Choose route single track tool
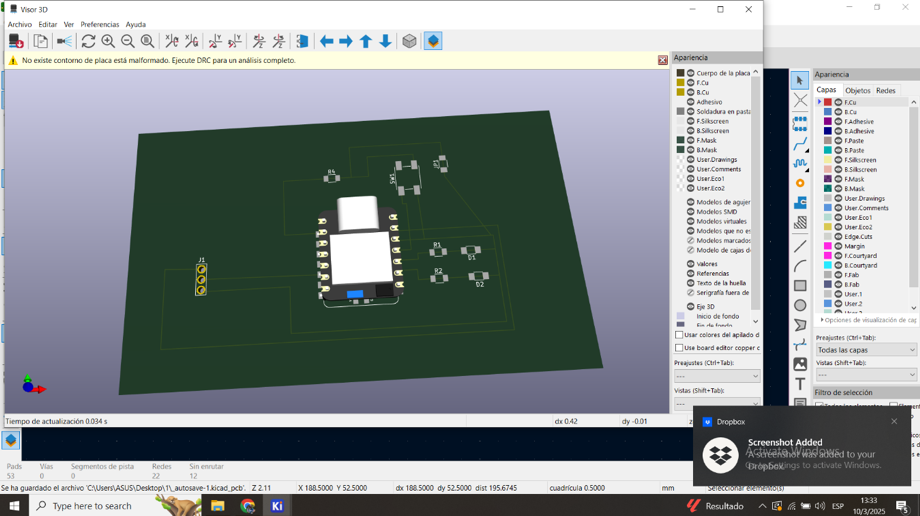Image resolution: width=920 pixels, height=516 pixels. (x=800, y=144)
